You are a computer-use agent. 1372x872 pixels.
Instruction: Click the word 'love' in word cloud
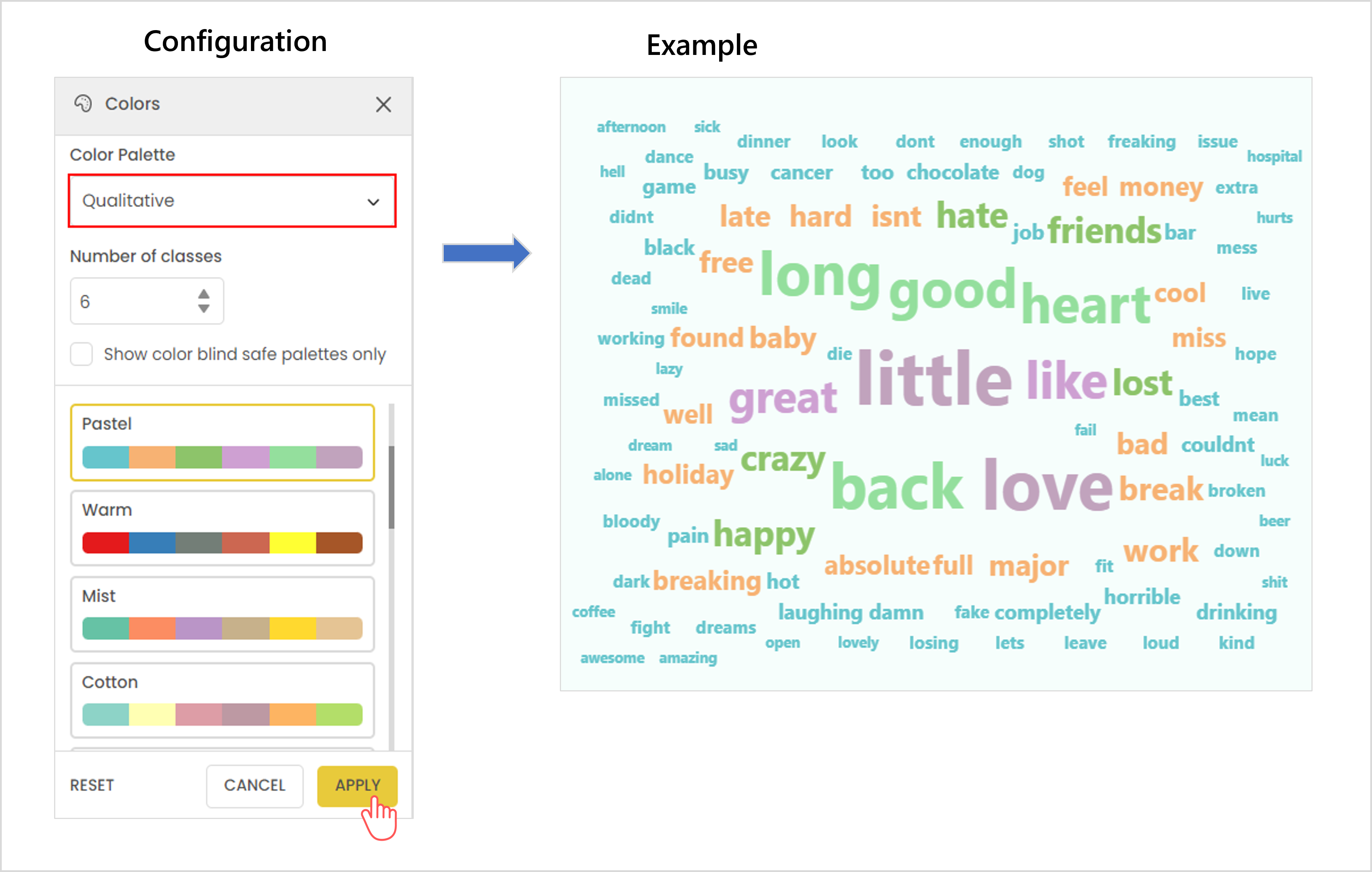coord(1047,485)
